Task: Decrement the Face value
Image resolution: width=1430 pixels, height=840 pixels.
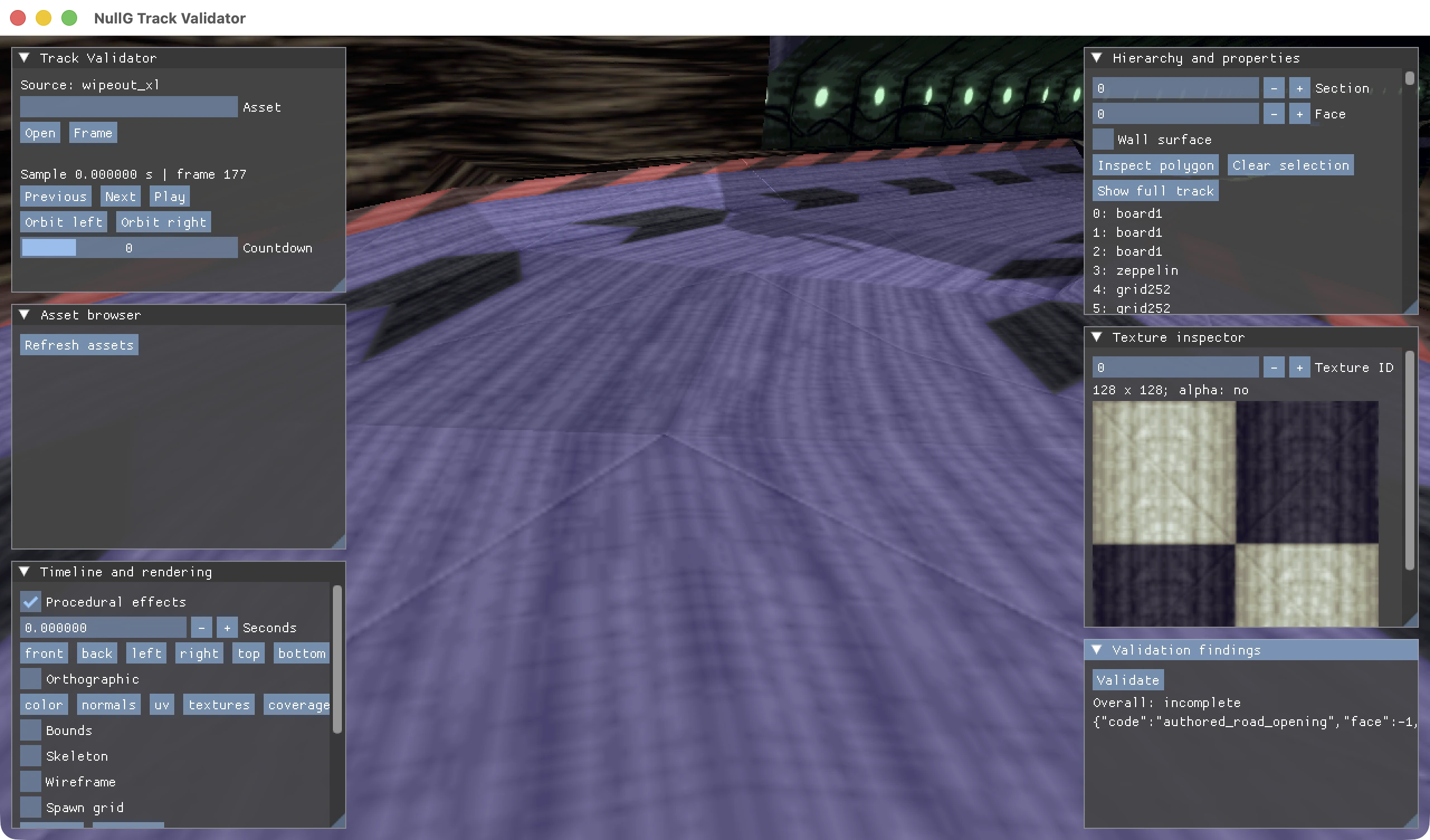Action: point(1274,114)
